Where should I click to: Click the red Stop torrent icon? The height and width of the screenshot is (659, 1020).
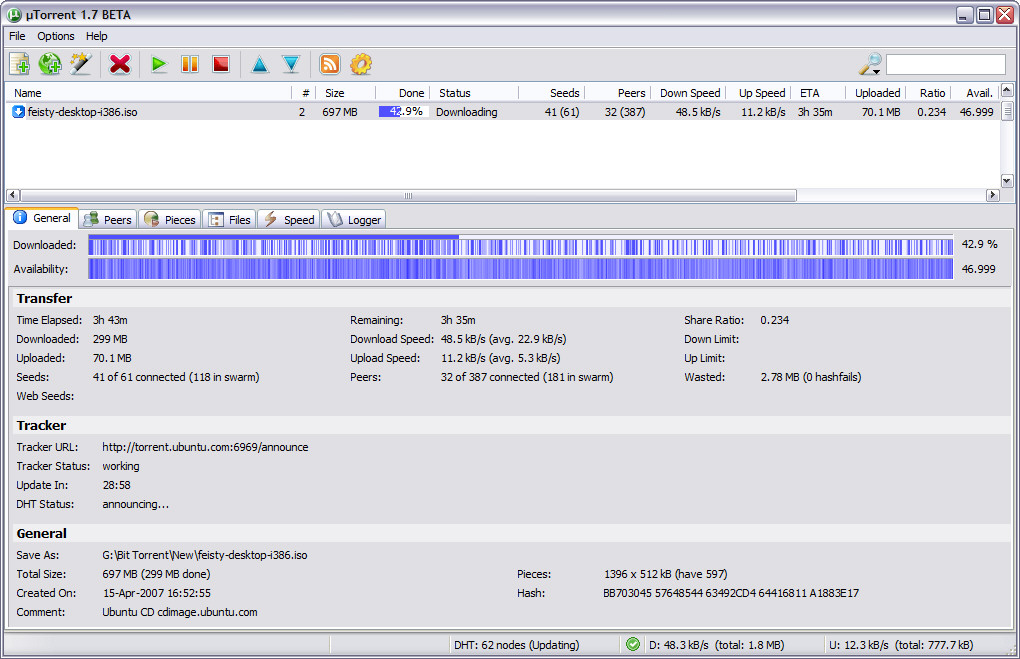click(x=221, y=64)
